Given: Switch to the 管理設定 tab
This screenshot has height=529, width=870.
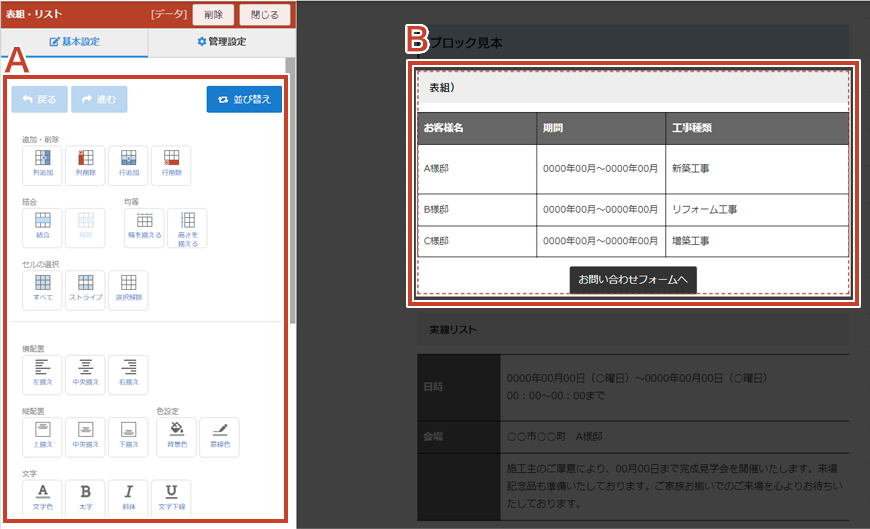Looking at the screenshot, I should (x=221, y=42).
